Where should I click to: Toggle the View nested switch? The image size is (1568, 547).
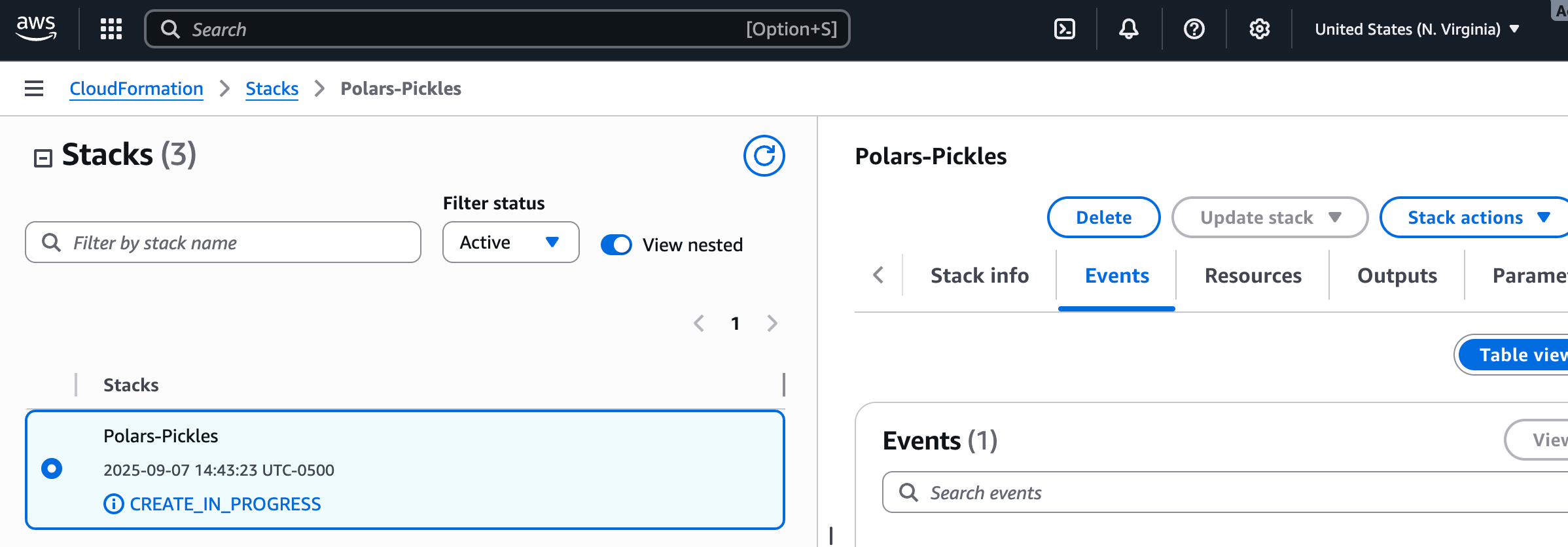point(616,245)
